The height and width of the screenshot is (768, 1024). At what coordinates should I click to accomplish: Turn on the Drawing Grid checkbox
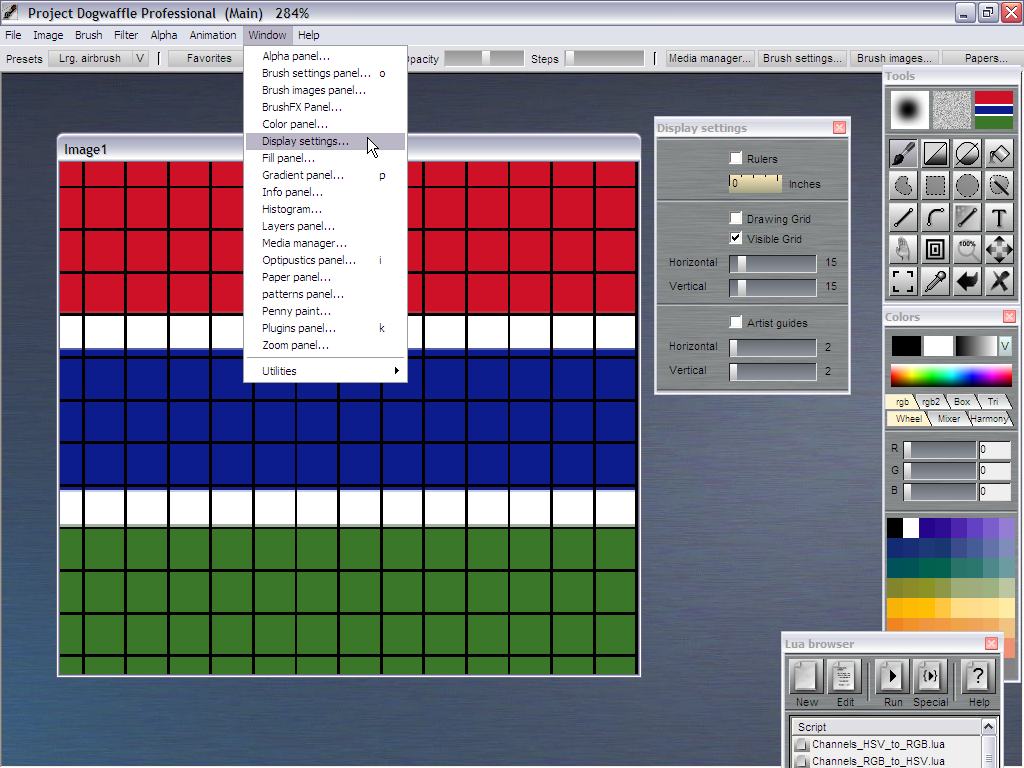click(x=736, y=218)
